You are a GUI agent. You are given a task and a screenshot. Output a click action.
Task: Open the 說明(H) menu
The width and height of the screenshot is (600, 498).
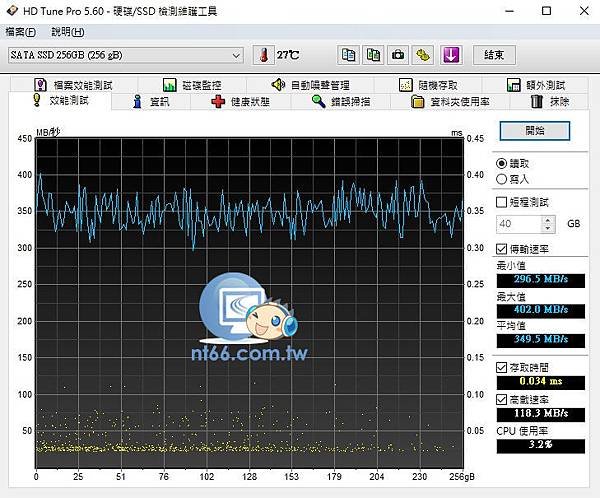tap(68, 32)
